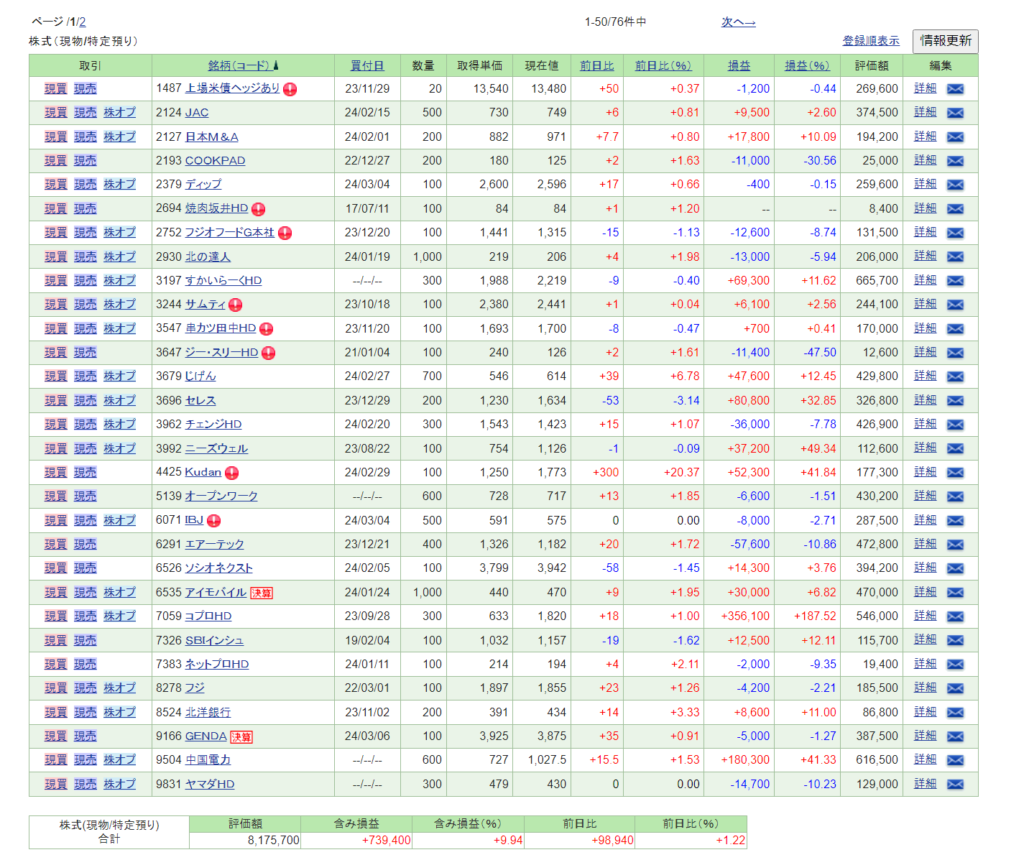The height and width of the screenshot is (860, 1024).
Task: Open the mail icon in the コプロHD row
Action: (954, 617)
